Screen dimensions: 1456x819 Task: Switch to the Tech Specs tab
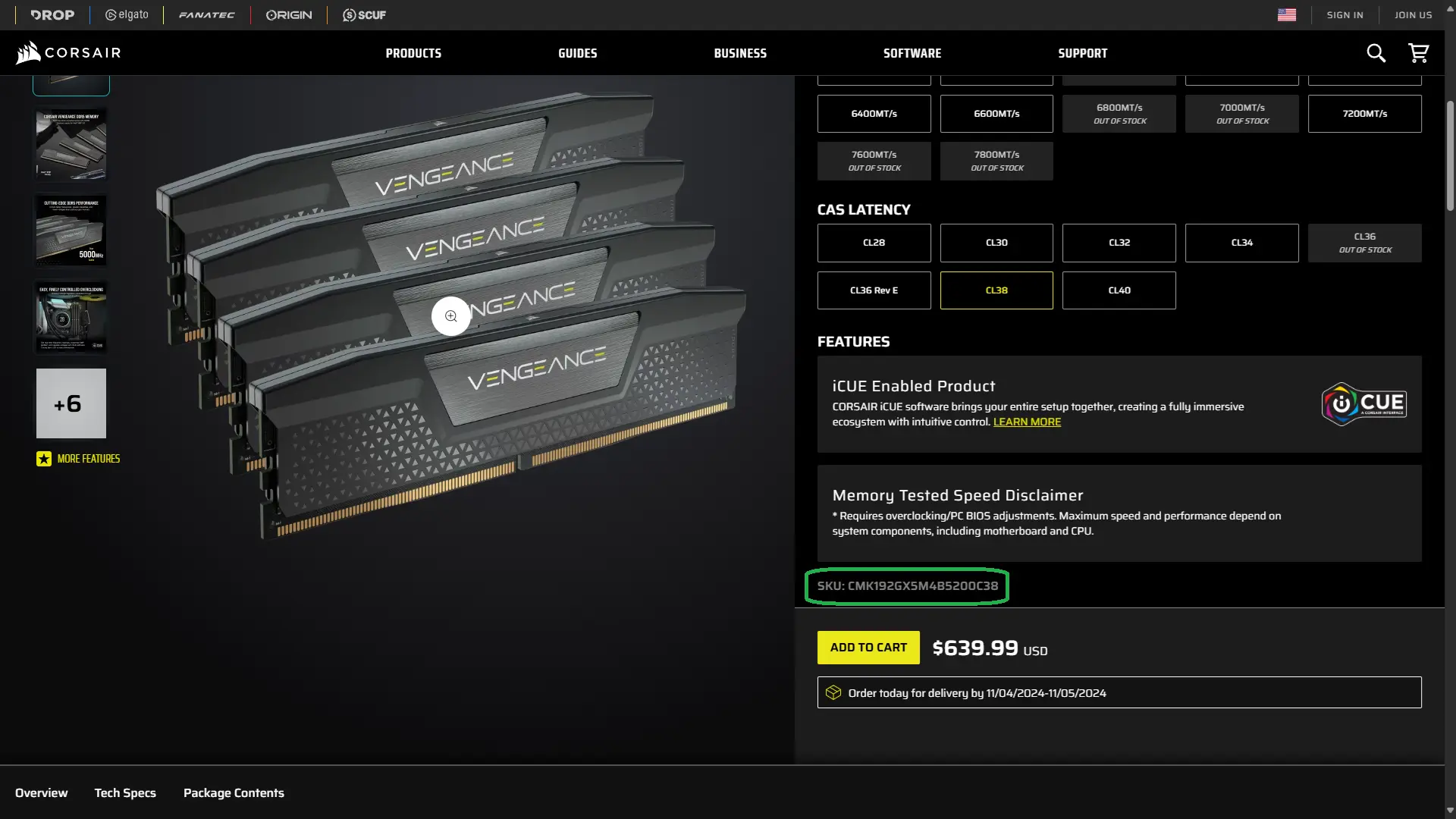tap(125, 792)
